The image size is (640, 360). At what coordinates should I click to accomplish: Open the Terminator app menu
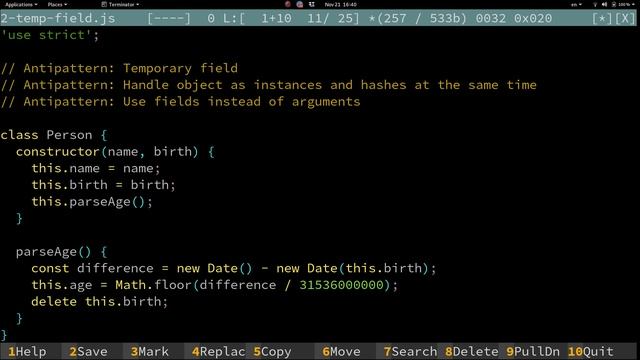coord(120,4)
